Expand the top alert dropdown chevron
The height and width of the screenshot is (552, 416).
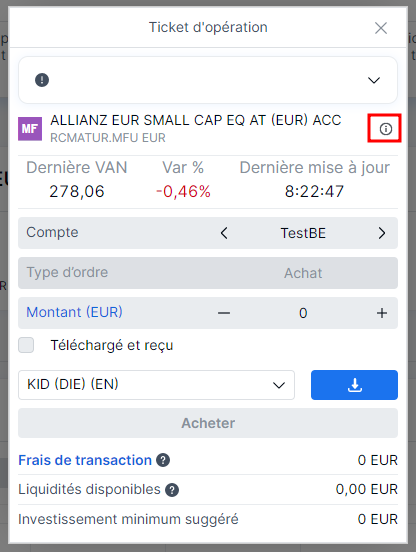click(x=374, y=80)
